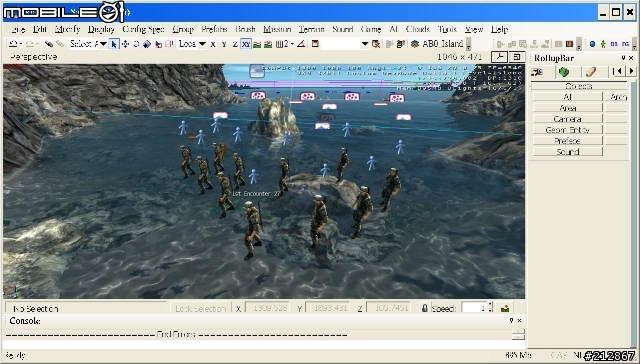
Task: Click the delete named selection icon
Action: [376, 44]
